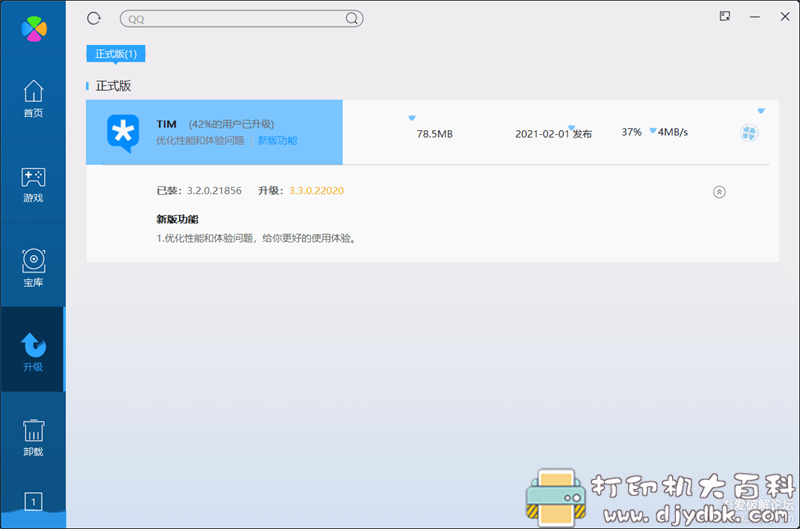Click the colorful software manager logo
Image resolution: width=800 pixels, height=529 pixels.
34,29
